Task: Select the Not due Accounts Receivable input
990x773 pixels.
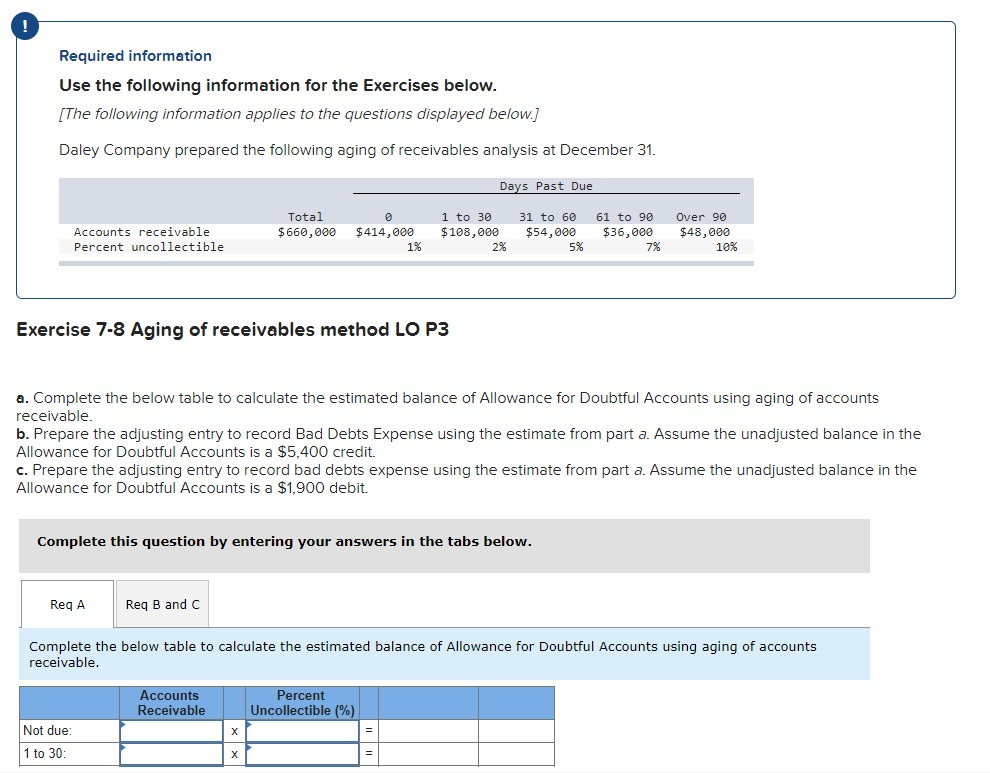Action: click(171, 731)
